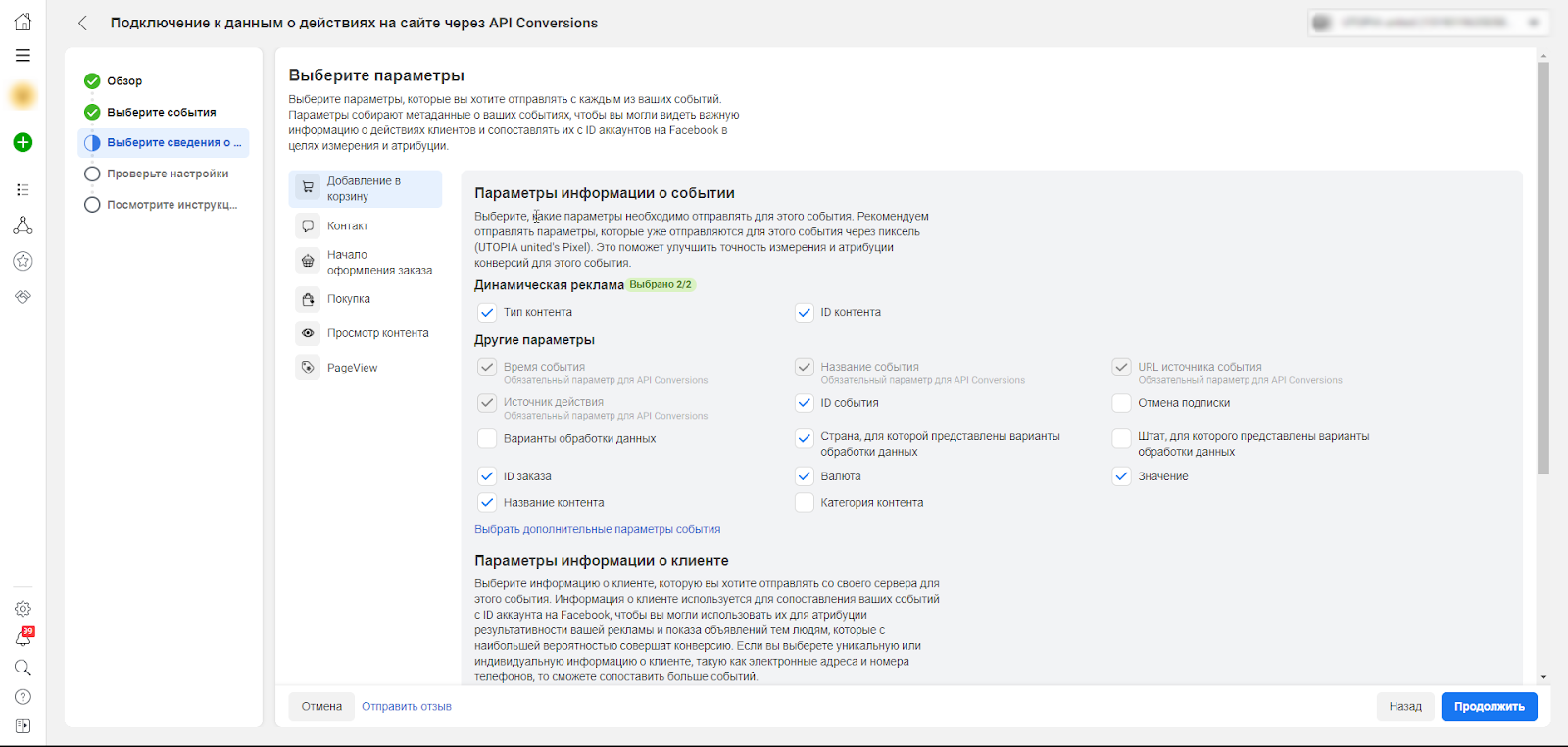Click the Назад button
Image resolution: width=1568 pixels, height=747 pixels.
(x=1405, y=706)
